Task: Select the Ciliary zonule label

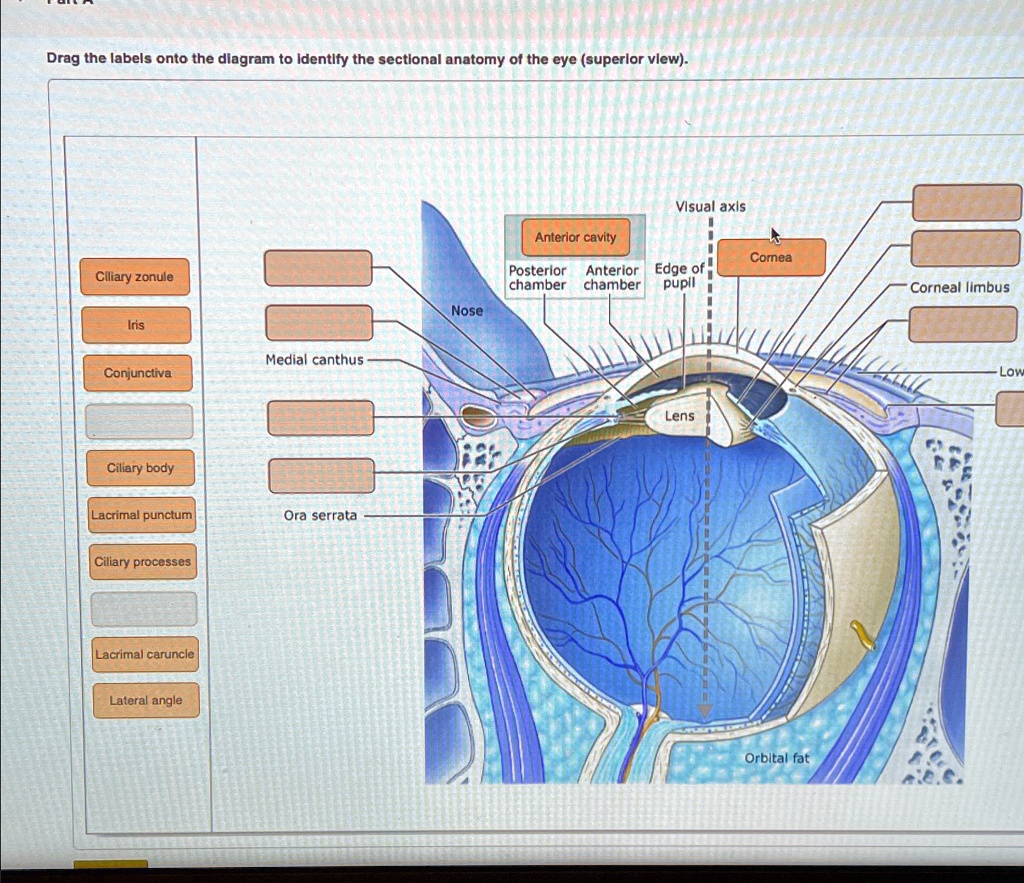Action: click(x=135, y=277)
